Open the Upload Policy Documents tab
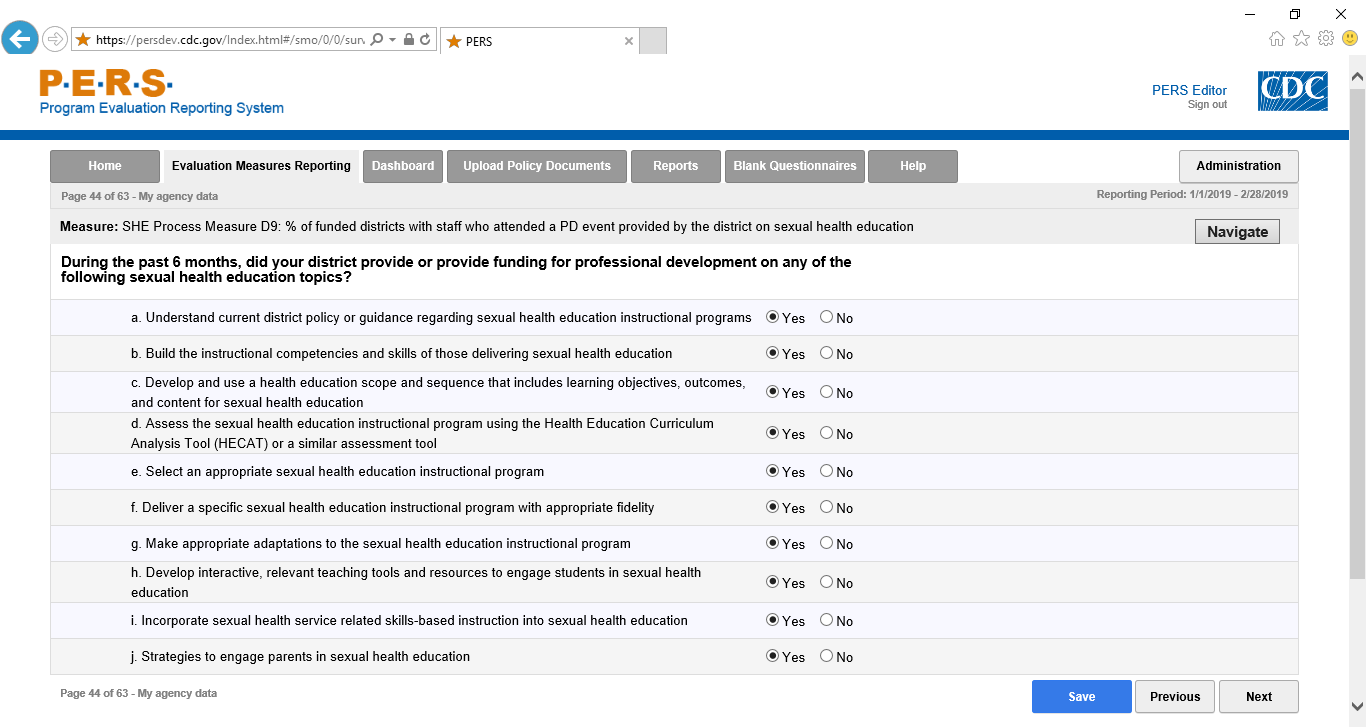Screen dimensions: 1366x727 537,166
